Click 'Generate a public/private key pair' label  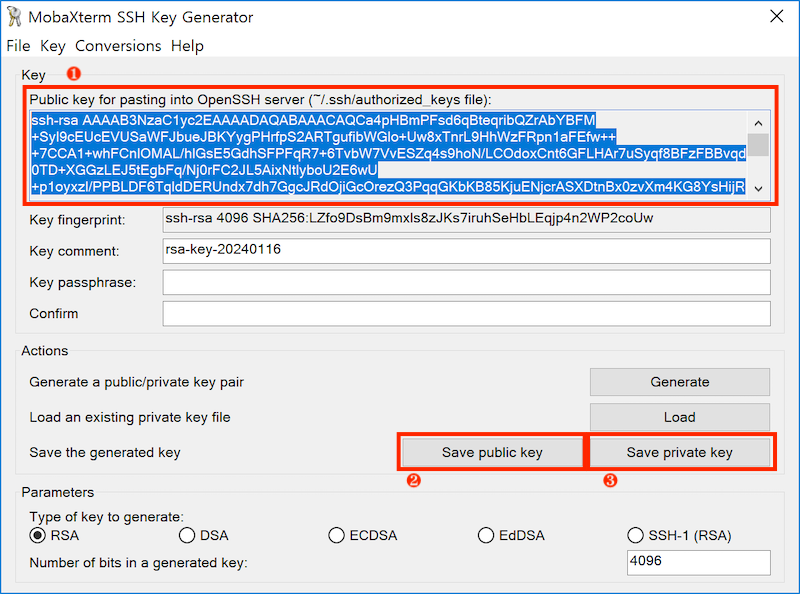click(x=136, y=382)
